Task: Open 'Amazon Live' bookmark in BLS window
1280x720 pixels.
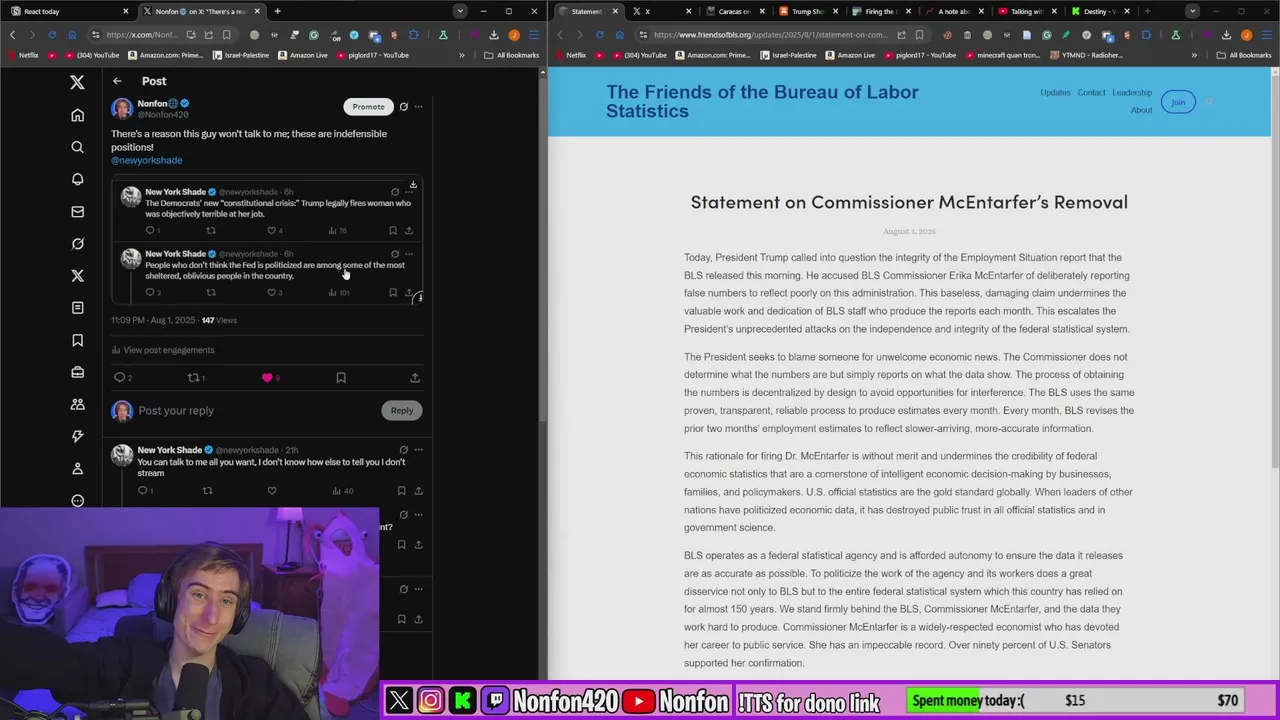Action: [x=851, y=55]
